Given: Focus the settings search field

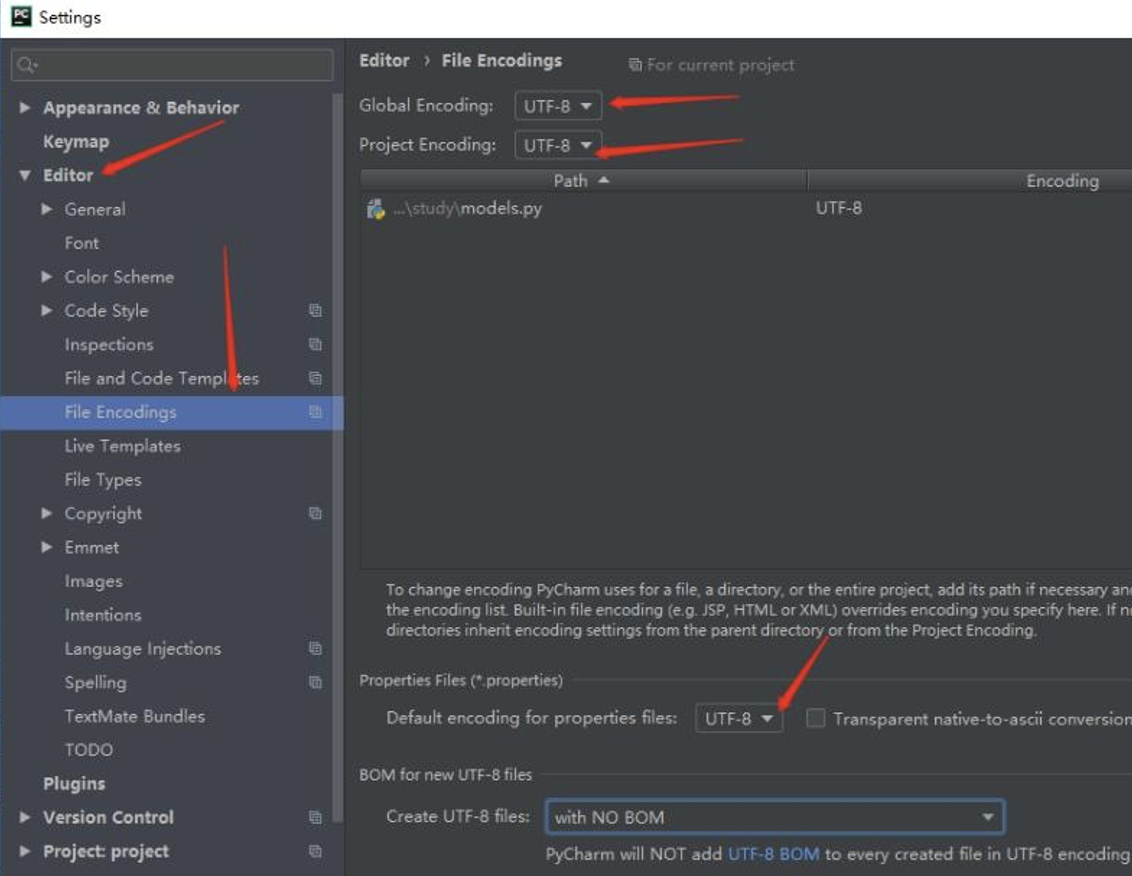Looking at the screenshot, I should point(172,65).
